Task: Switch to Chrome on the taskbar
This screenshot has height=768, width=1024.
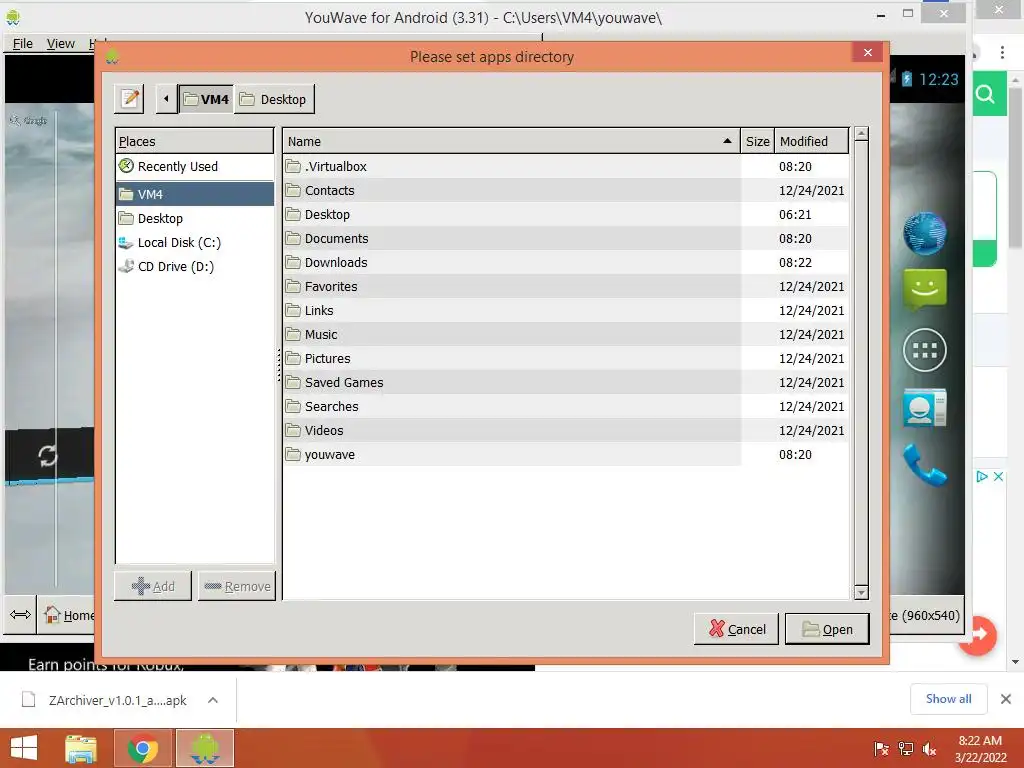Action: (x=143, y=748)
